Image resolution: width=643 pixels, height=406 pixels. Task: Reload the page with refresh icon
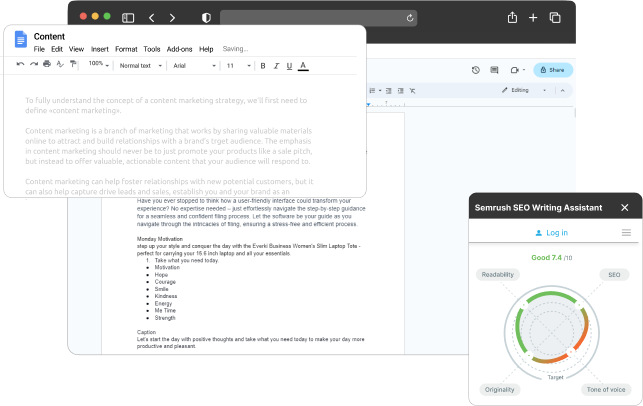coord(410,18)
